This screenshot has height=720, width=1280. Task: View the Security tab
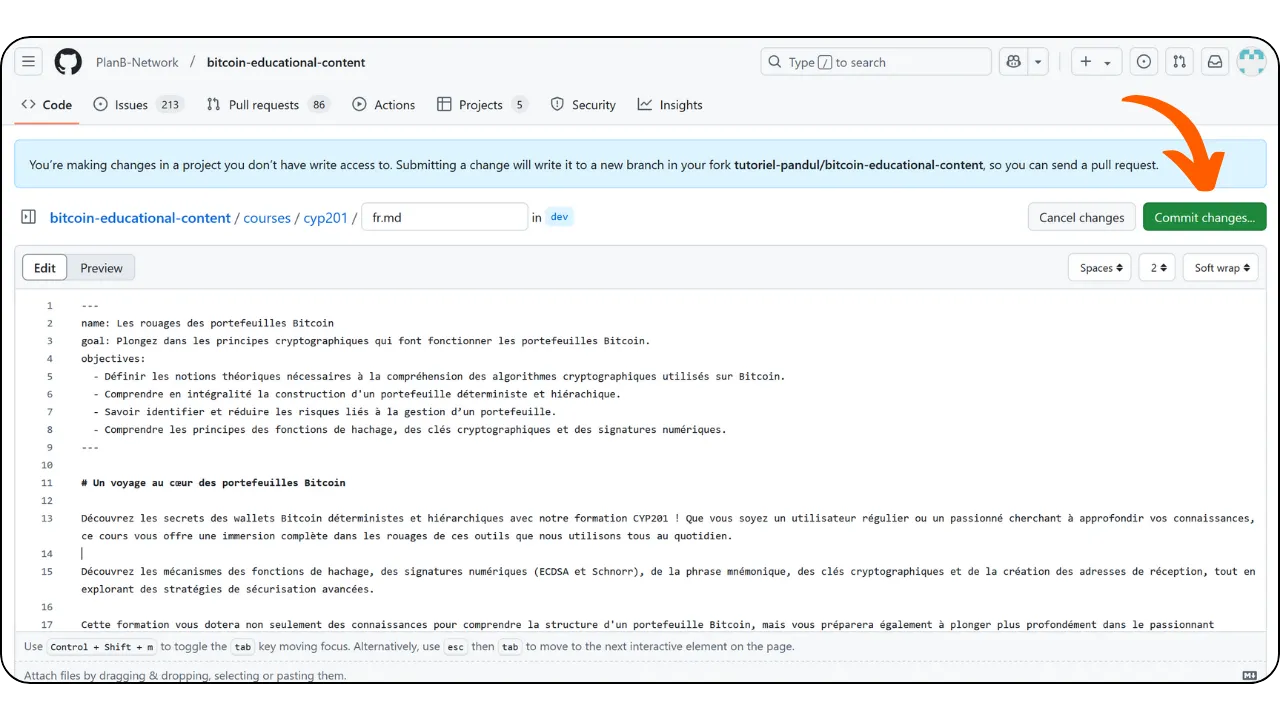tap(583, 105)
